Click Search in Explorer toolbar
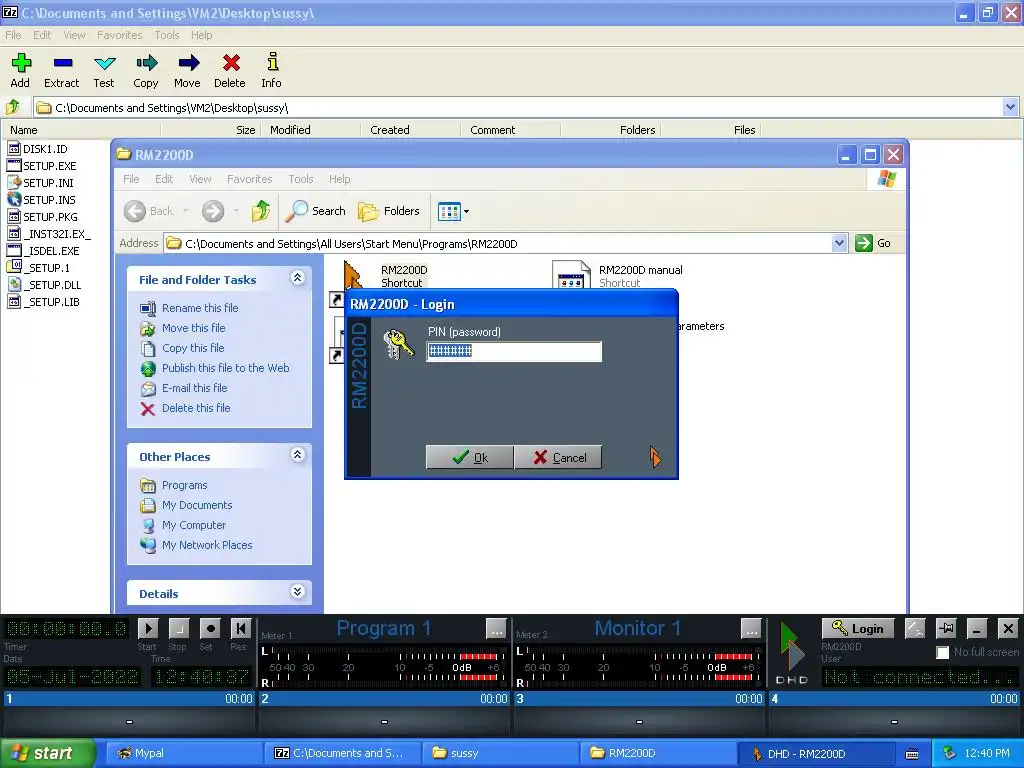Screen dimensions: 1024x768 (316, 211)
